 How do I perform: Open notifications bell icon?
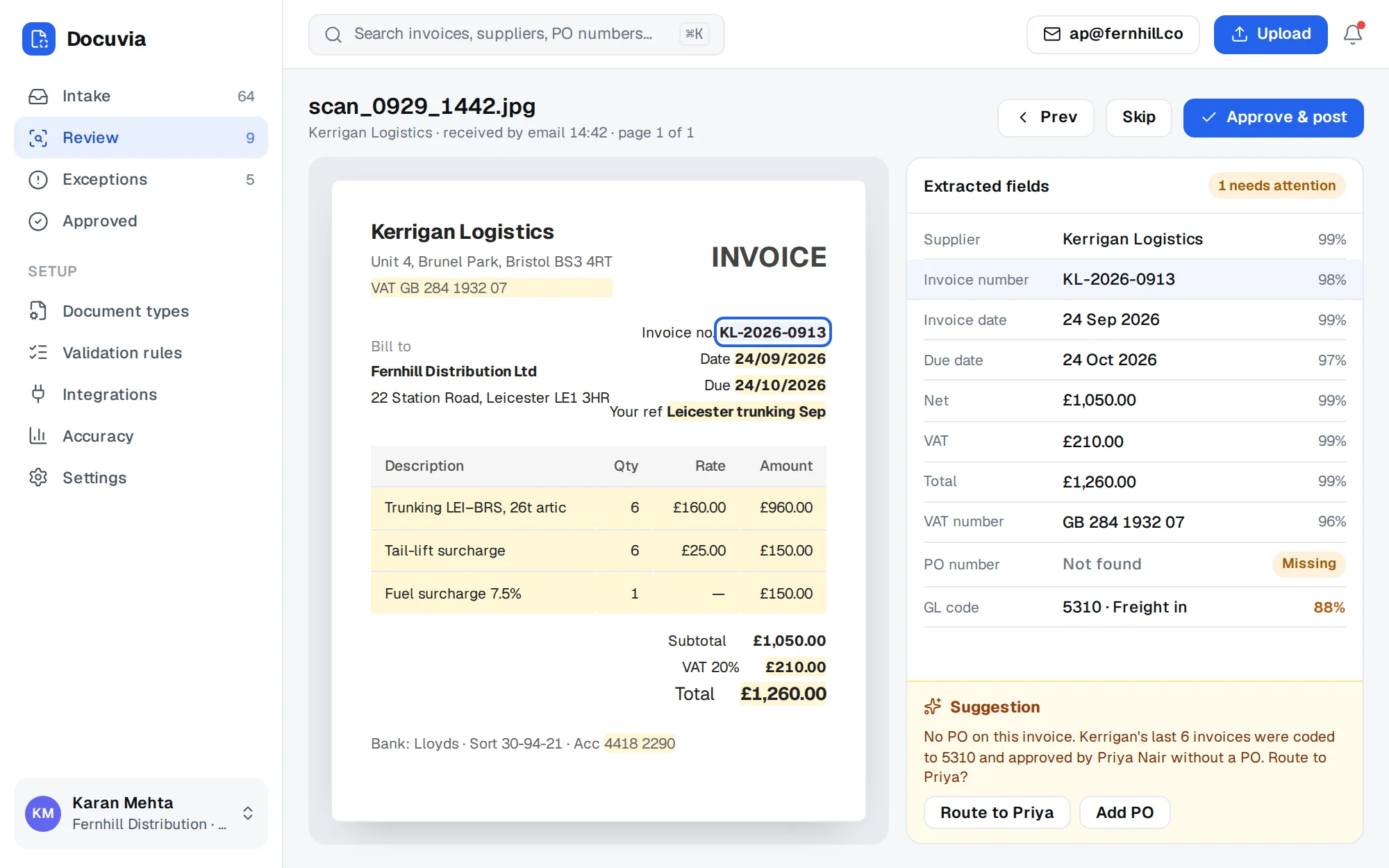(x=1353, y=34)
